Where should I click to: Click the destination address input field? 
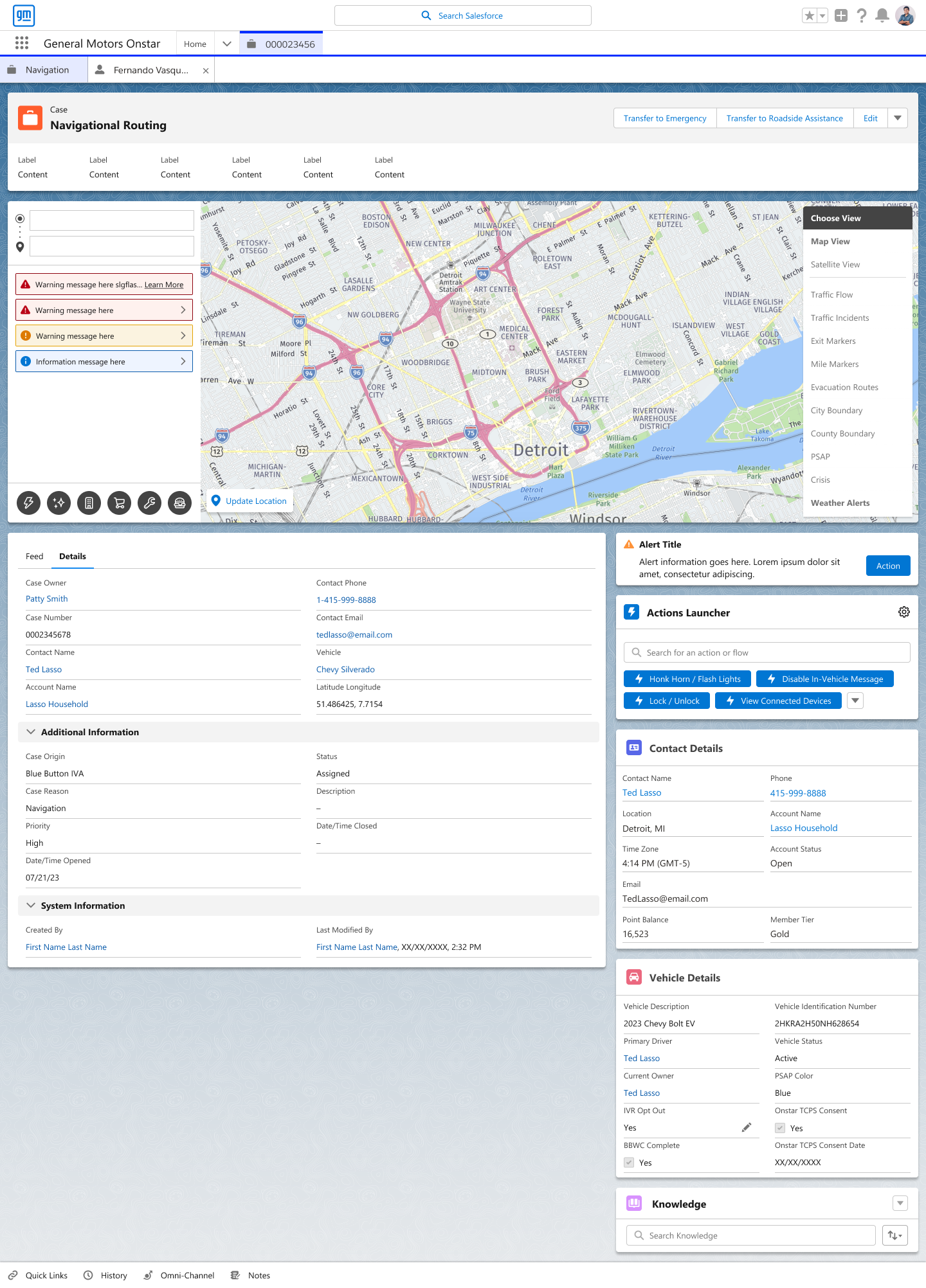click(112, 246)
